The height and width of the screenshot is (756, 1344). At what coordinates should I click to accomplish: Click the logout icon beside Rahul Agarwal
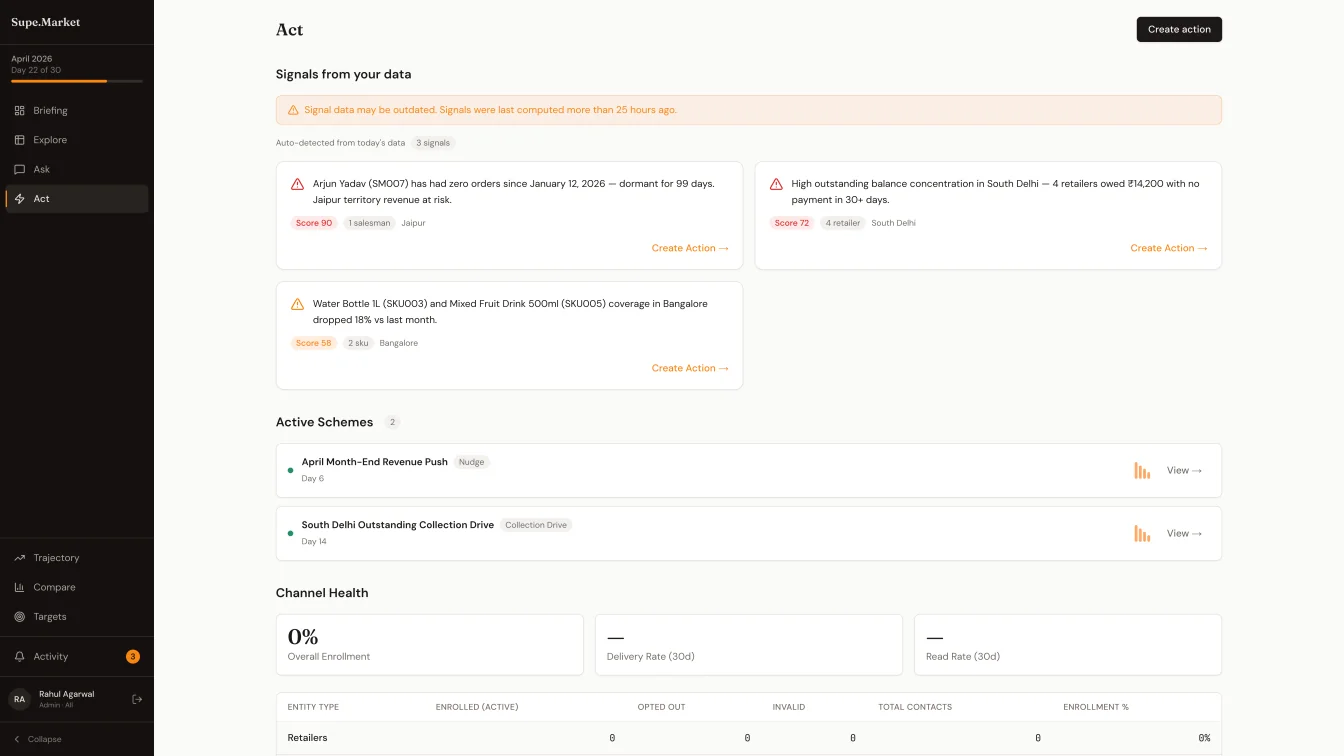click(137, 699)
